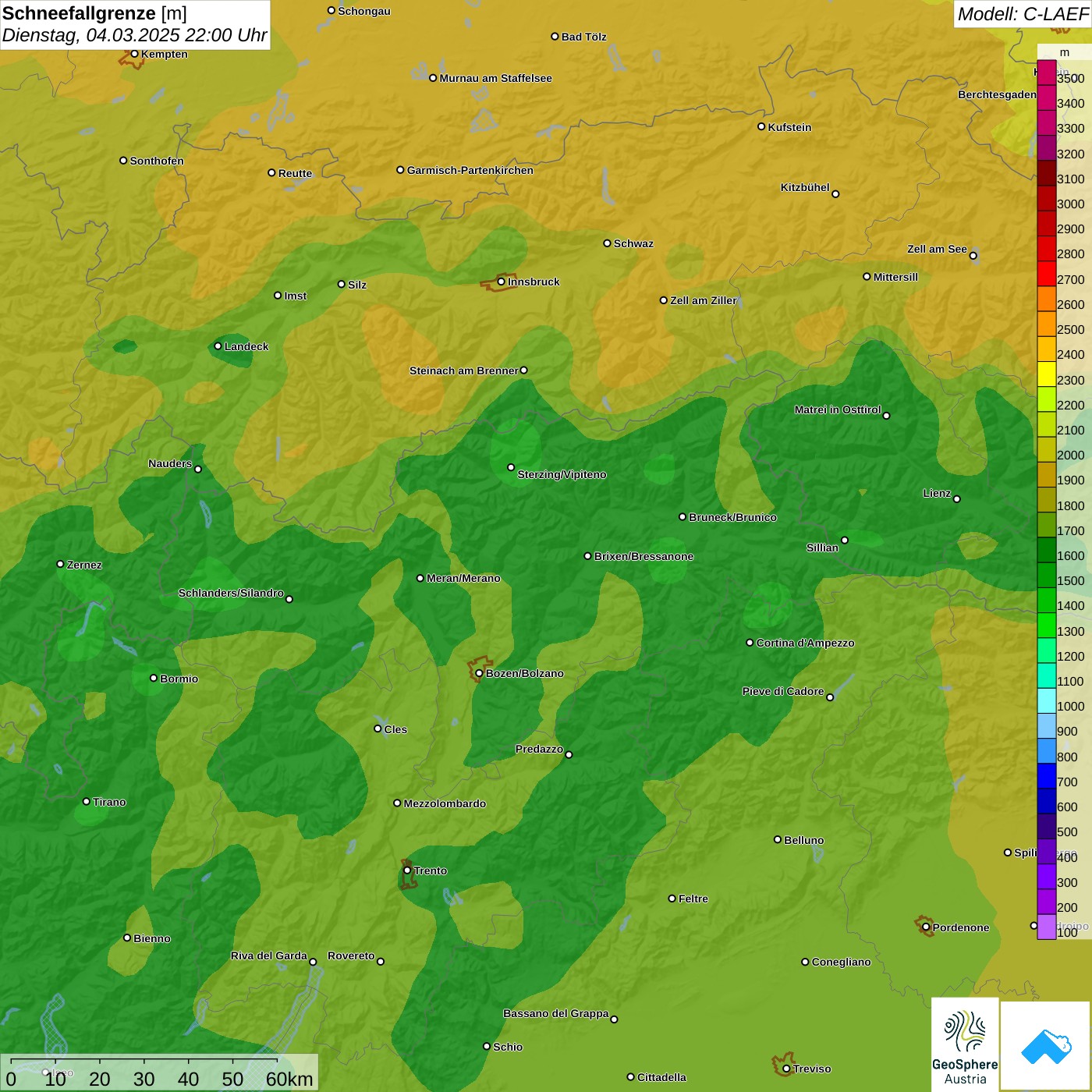Click the Bruneck/Brunico label
The image size is (1092, 1092).
click(732, 517)
